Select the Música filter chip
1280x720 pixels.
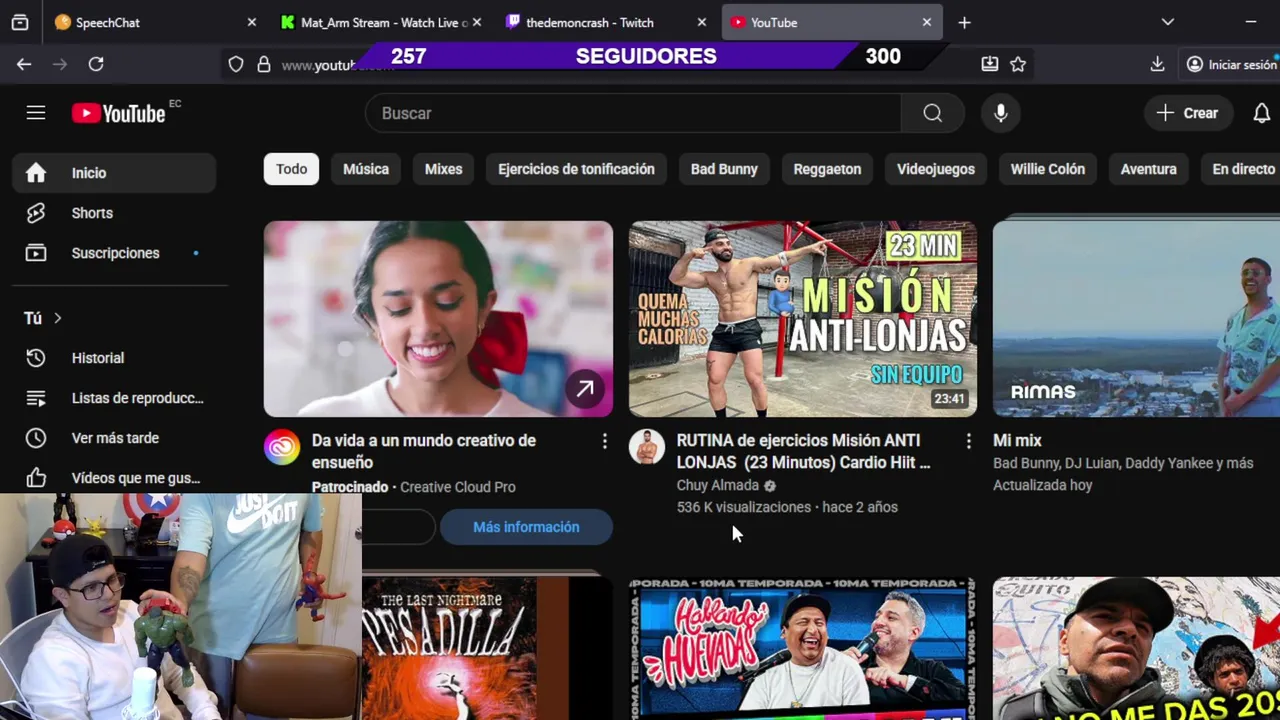coord(366,169)
